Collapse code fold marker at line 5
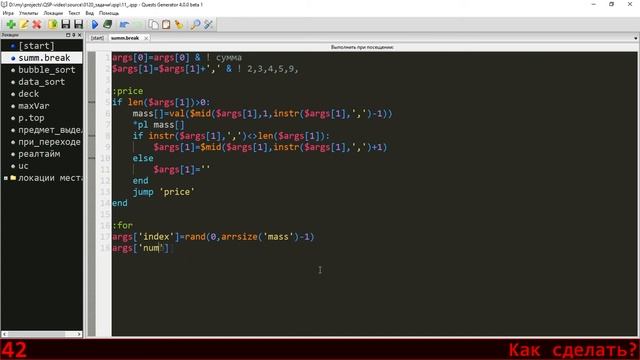The width and height of the screenshot is (640, 360). [x=92, y=102]
